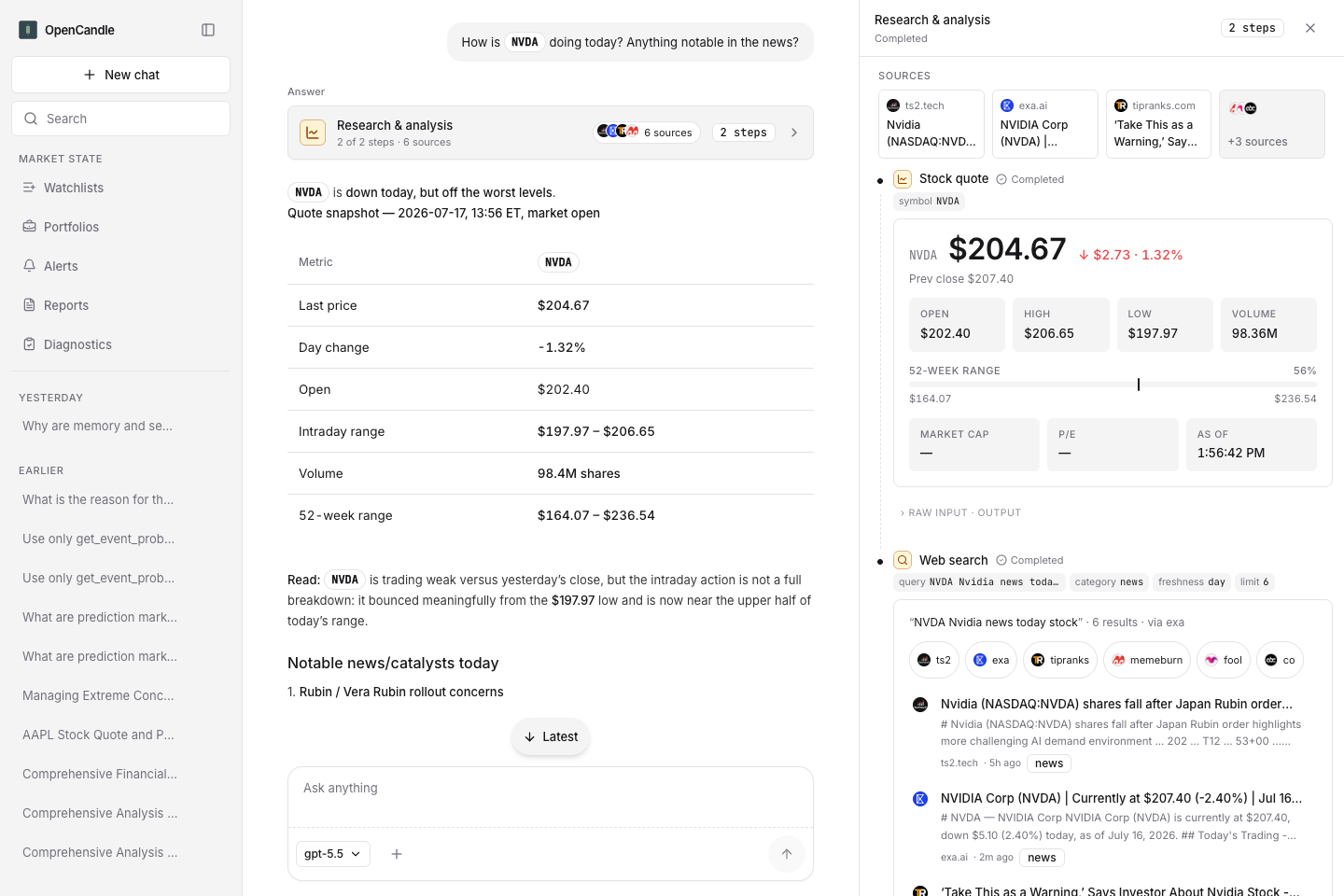Click 'symbol NVDA' parameter tag
Viewport: 1344px width, 896px height.
pyautogui.click(x=929, y=201)
